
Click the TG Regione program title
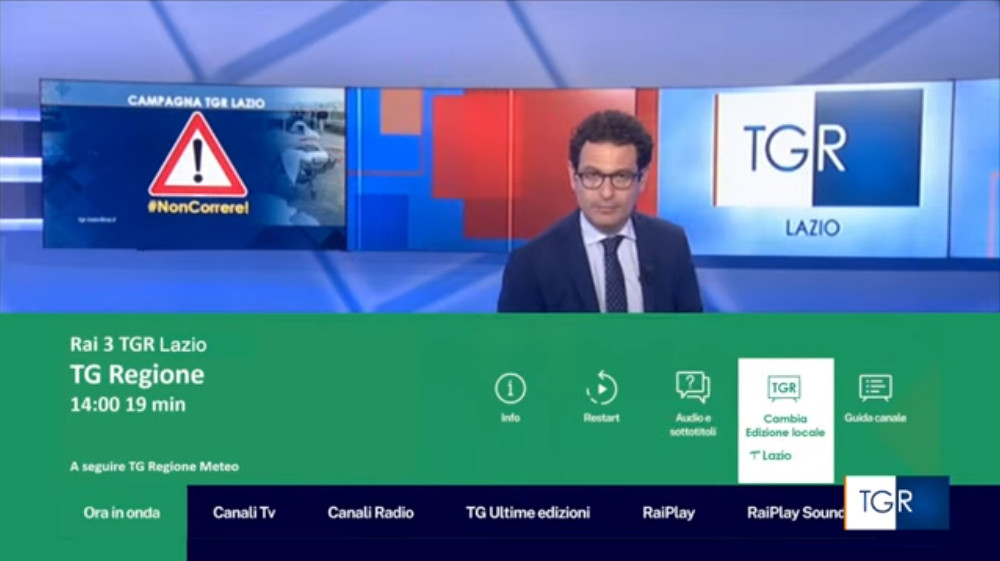[x=137, y=374]
